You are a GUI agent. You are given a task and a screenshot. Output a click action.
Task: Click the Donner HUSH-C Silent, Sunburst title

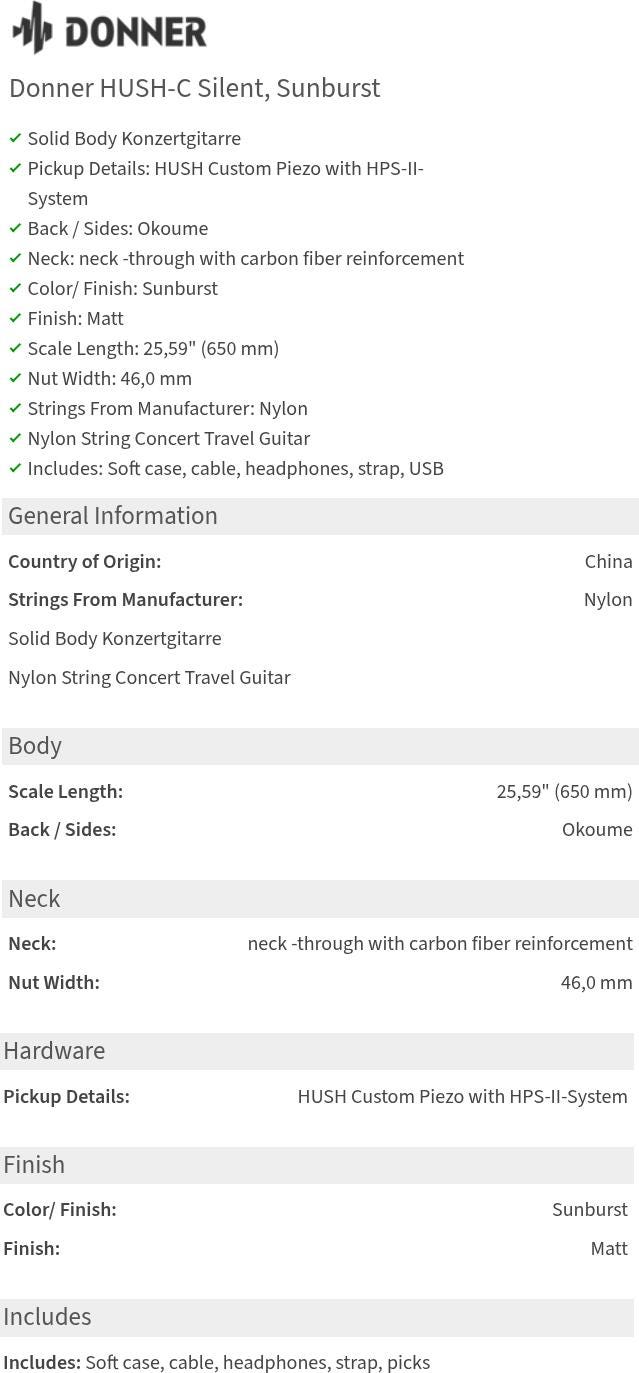click(195, 88)
